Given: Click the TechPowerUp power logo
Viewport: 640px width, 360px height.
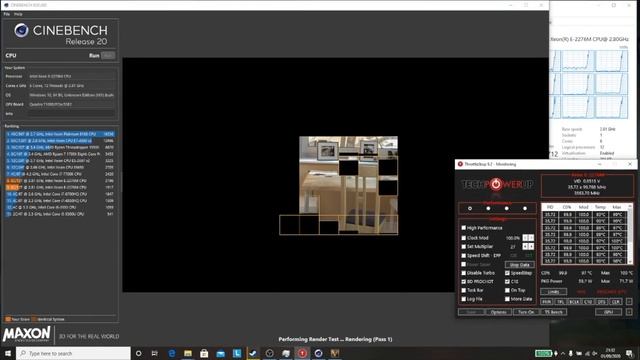Looking at the screenshot, I should [x=496, y=184].
